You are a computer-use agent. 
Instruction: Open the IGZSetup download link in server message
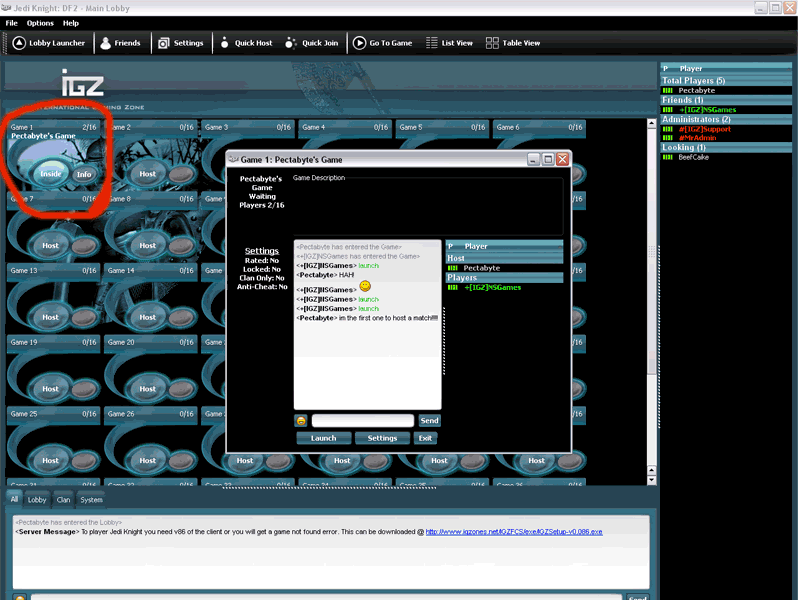coord(514,532)
